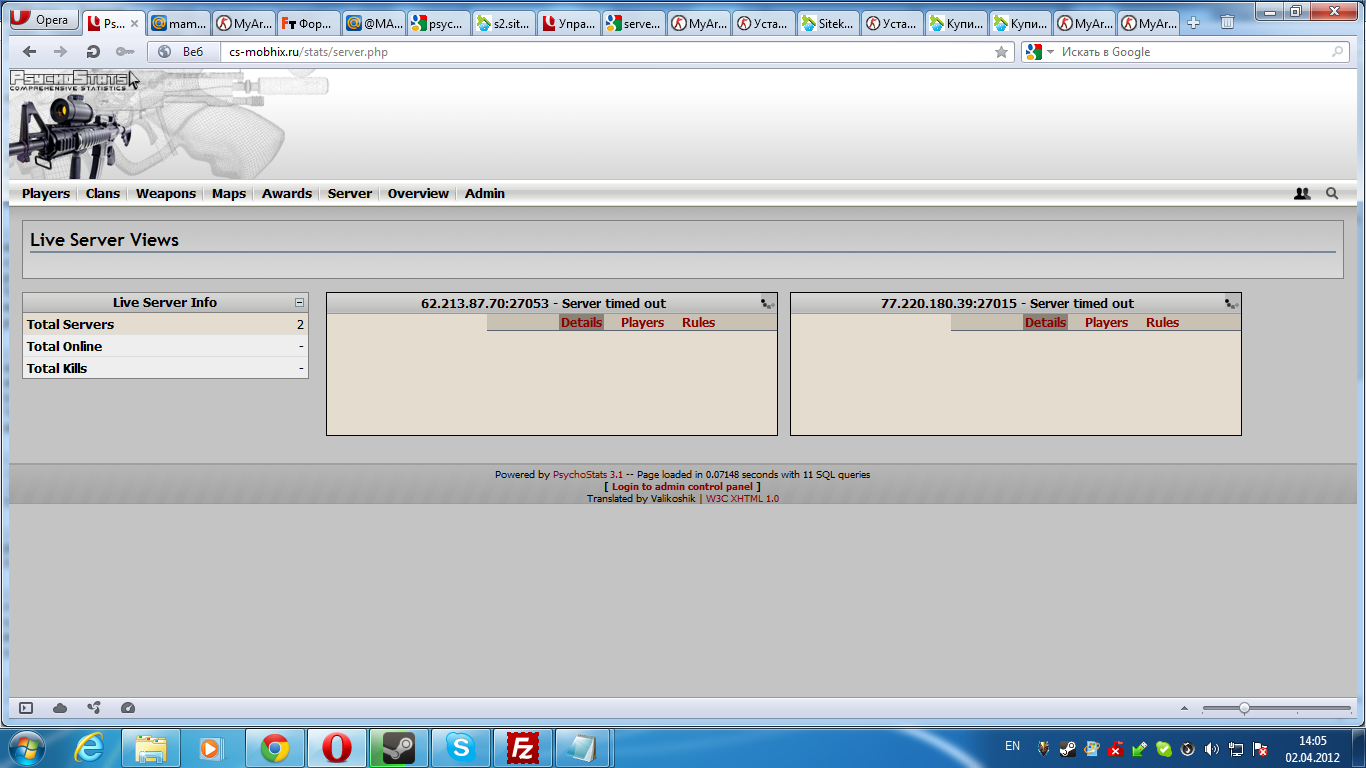Viewport: 1366px width, 768px height.
Task: Launch Steam from the Windows taskbar
Action: [399, 748]
